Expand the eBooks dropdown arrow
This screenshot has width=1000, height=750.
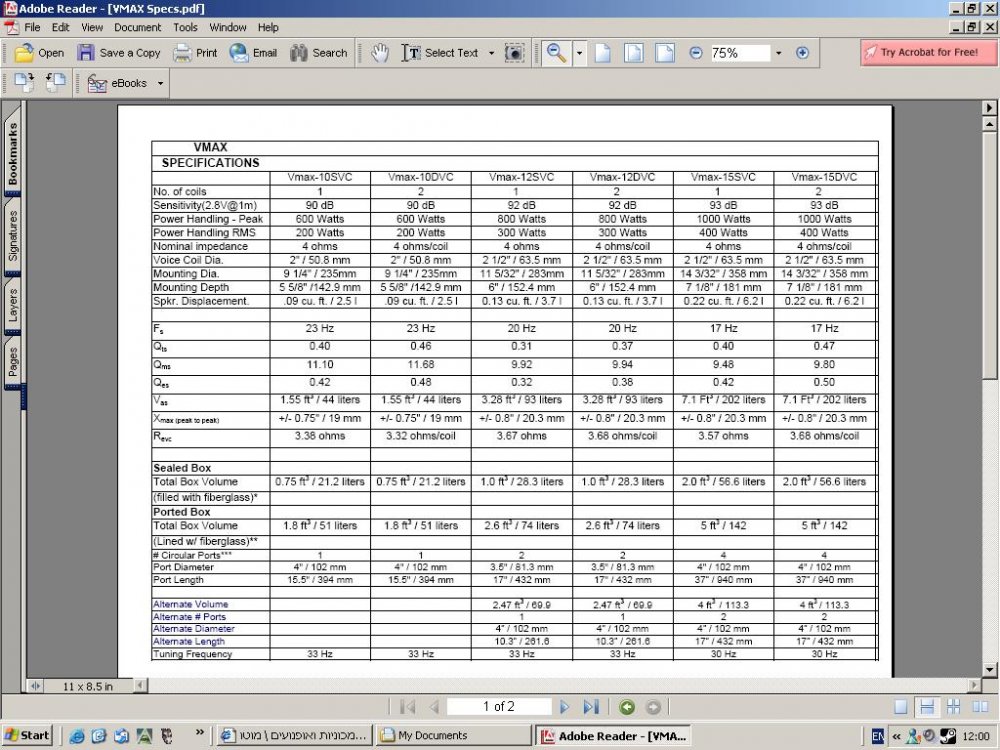coord(160,83)
